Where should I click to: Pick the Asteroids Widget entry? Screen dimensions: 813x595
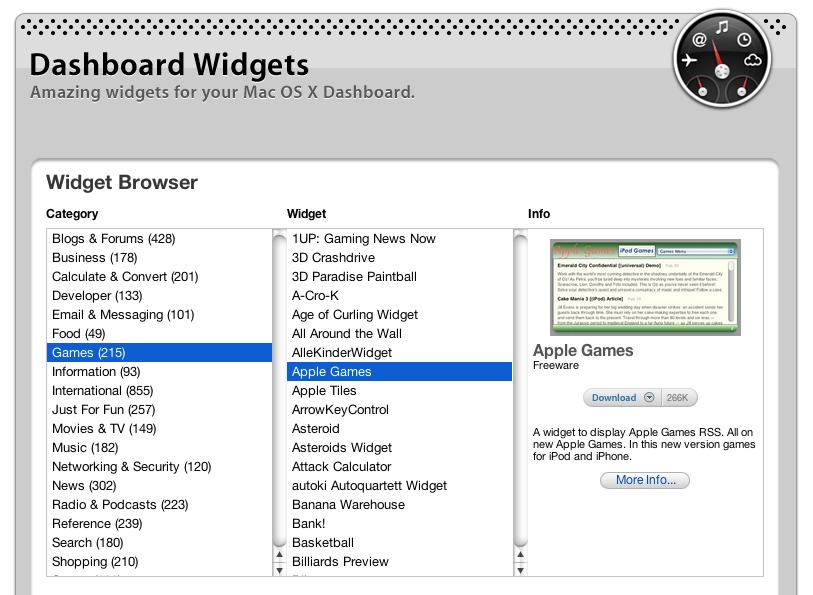point(399,448)
